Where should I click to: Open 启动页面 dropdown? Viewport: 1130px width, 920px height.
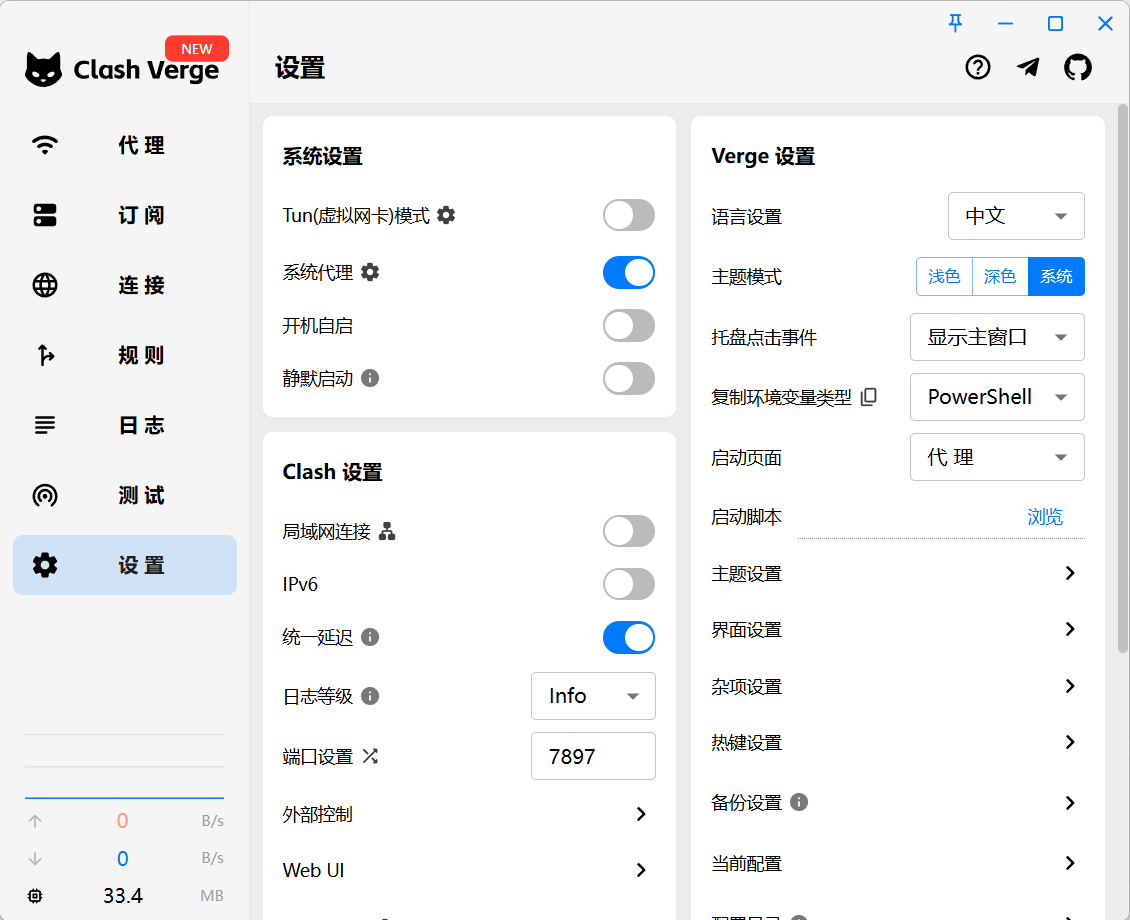[997, 457]
